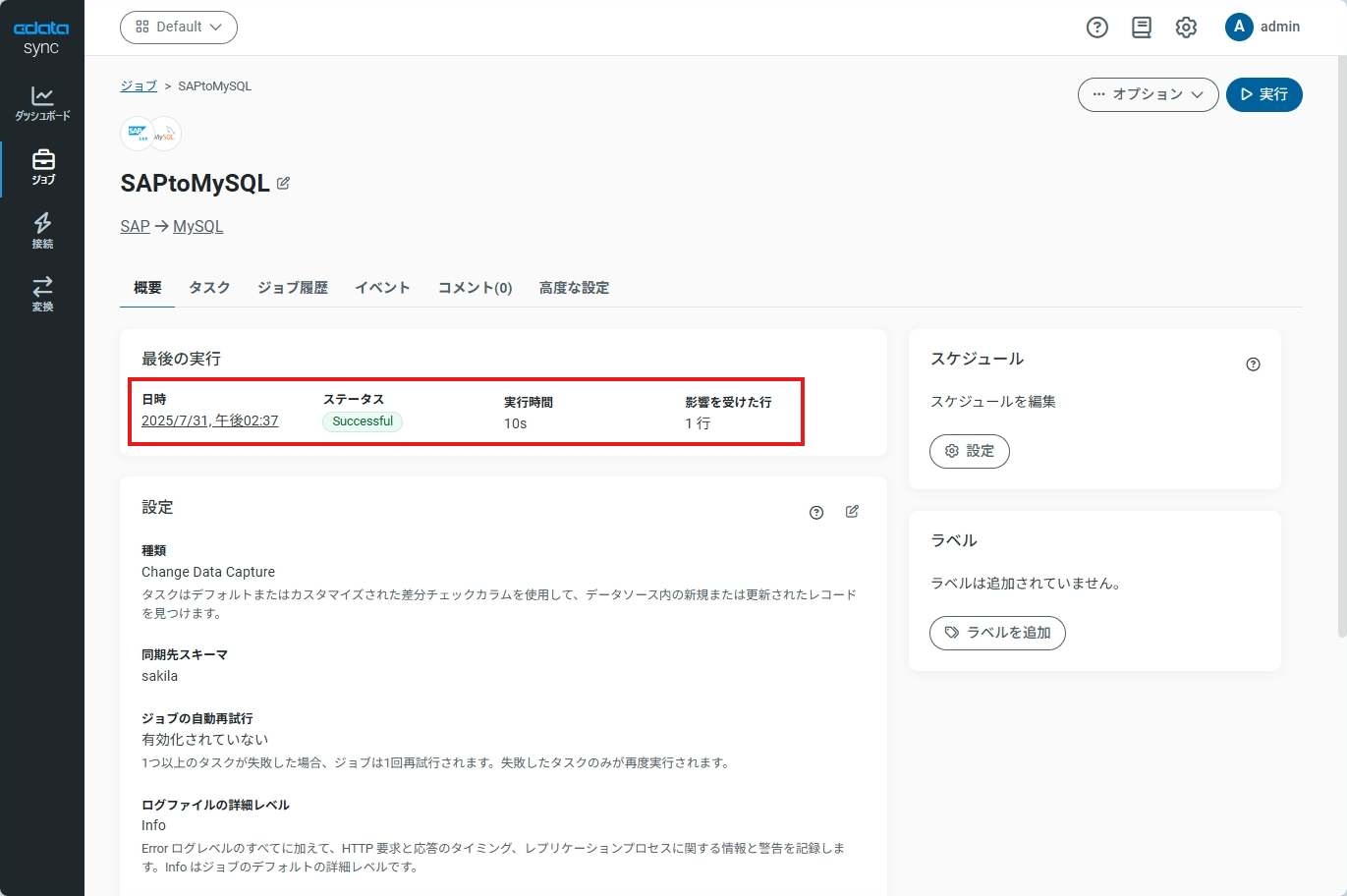Click the 有効化されていない value
The width and height of the screenshot is (1347, 896).
[204, 740]
